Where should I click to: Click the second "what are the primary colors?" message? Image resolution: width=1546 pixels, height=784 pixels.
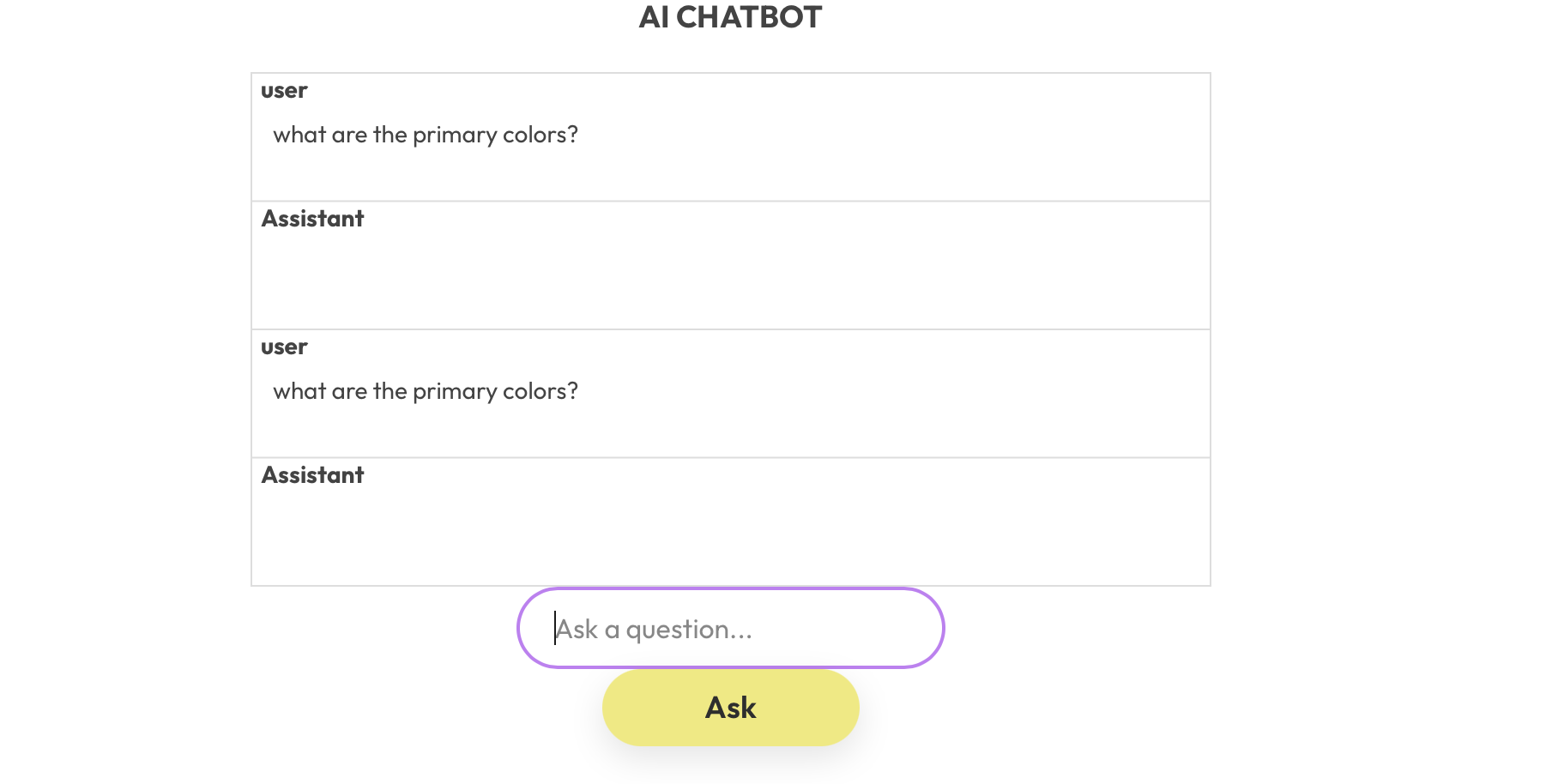click(x=426, y=391)
